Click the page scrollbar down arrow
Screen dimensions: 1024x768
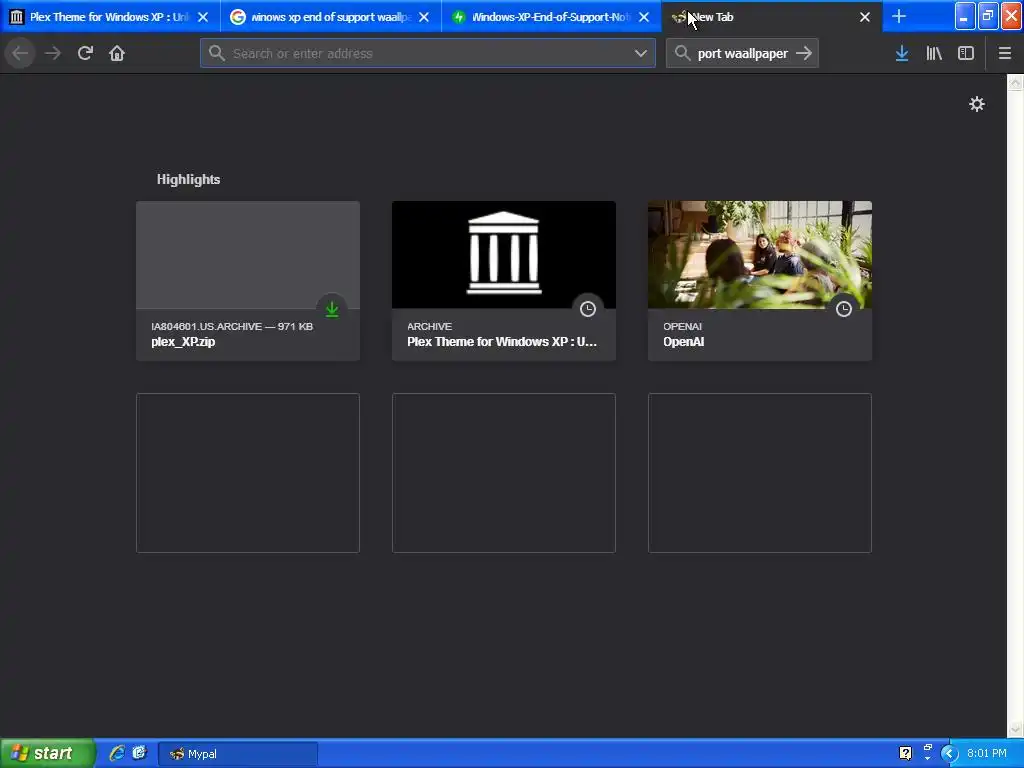coord(1016,729)
